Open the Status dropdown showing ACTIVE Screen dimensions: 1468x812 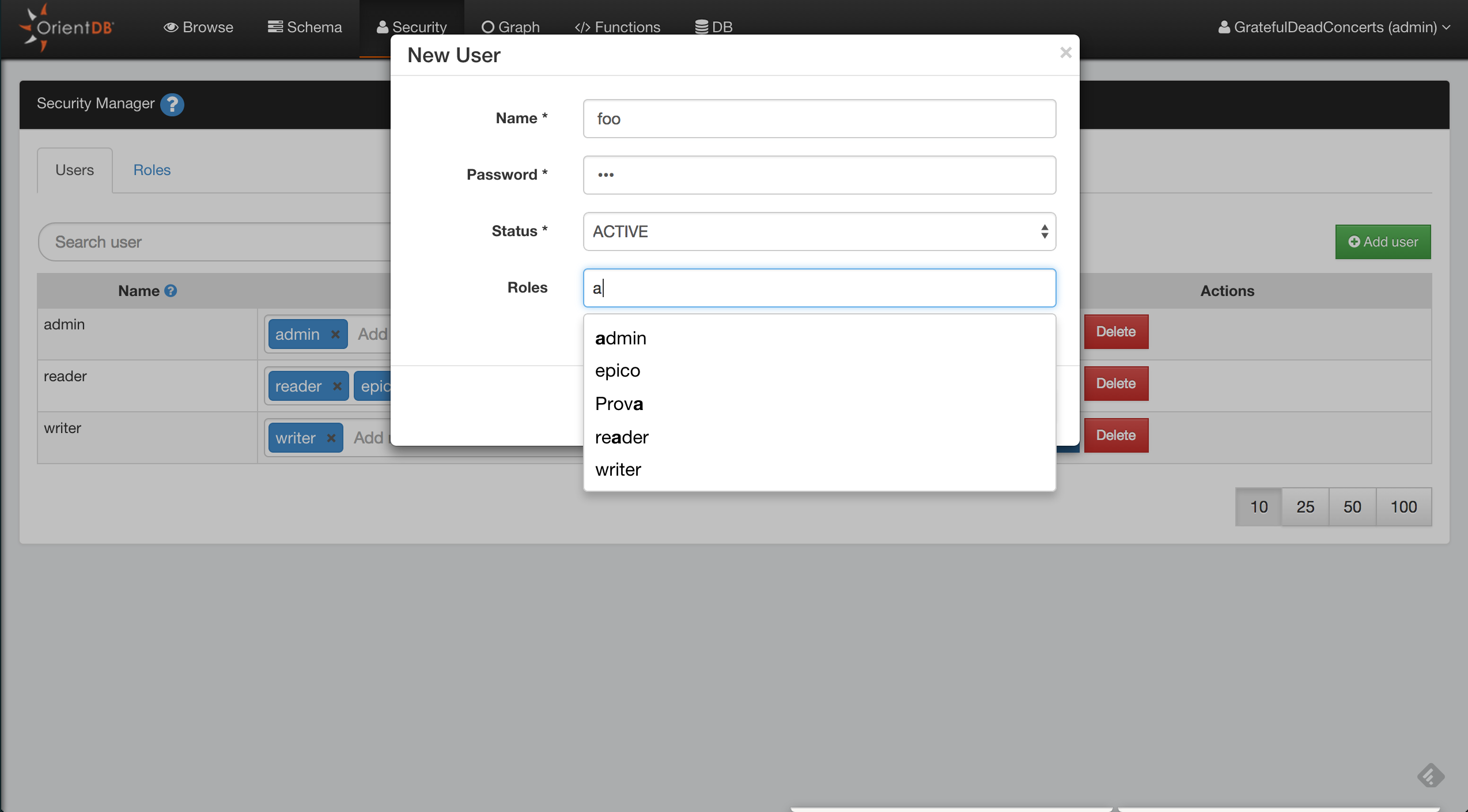(819, 232)
